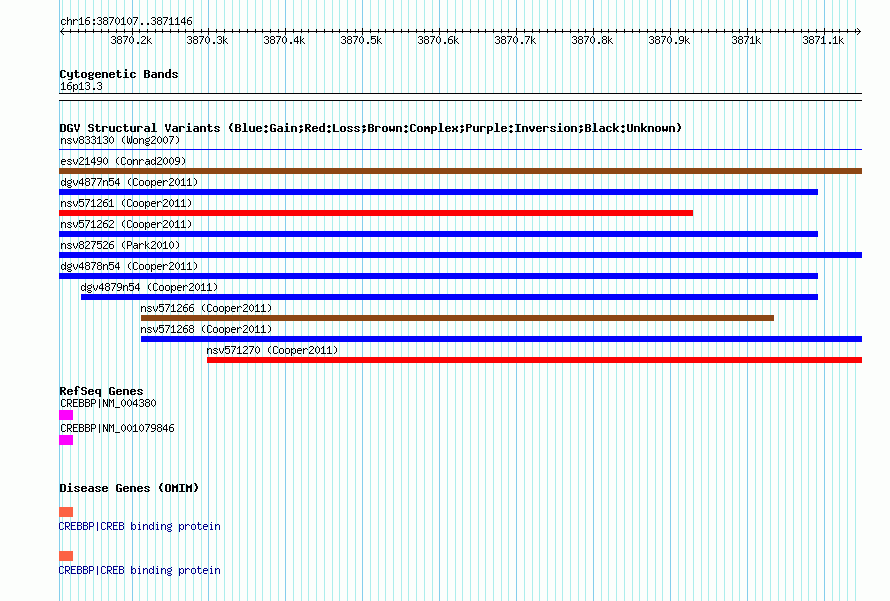Select the magenta CREBBP NM_001079846 gene block

pos(66,440)
